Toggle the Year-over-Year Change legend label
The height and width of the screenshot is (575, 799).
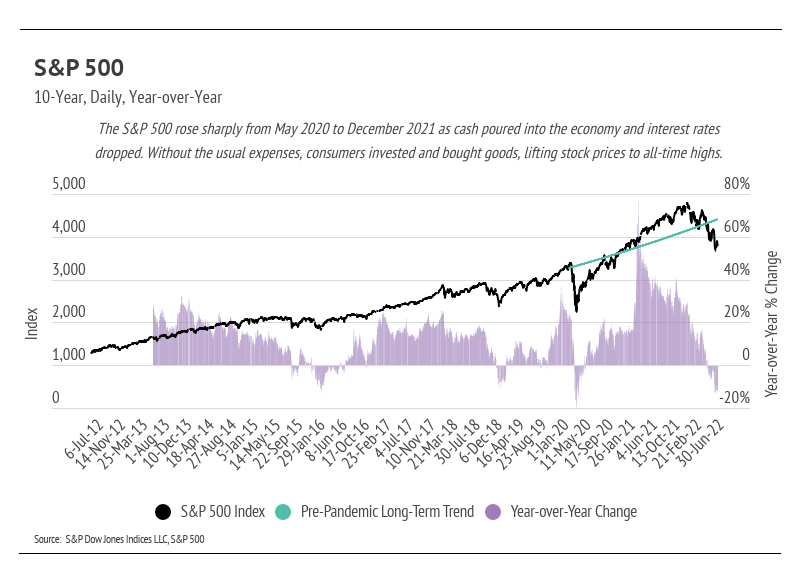573,512
